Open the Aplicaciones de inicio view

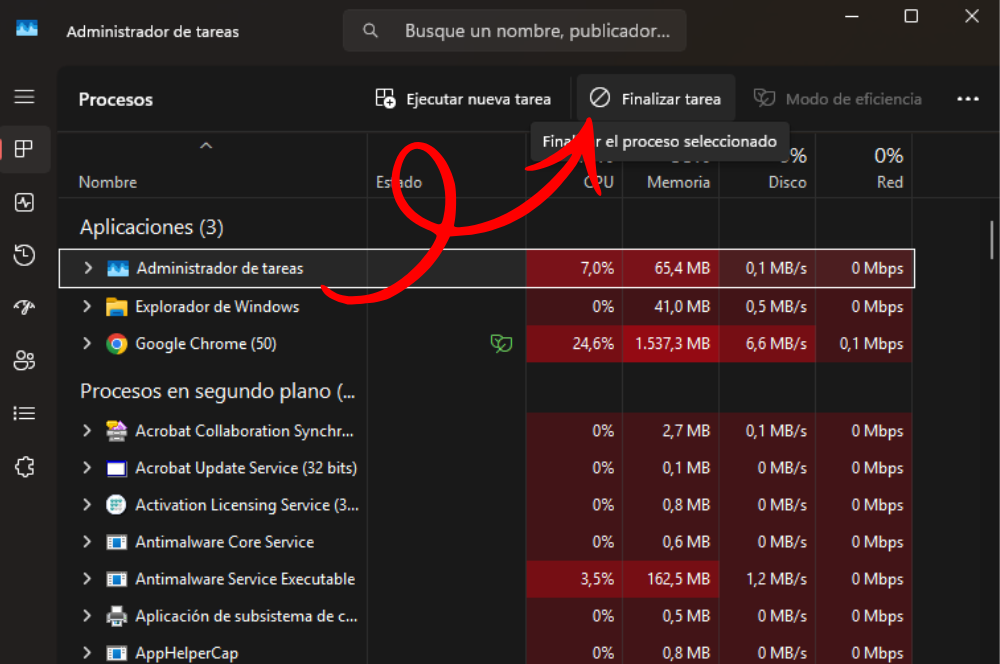point(25,307)
